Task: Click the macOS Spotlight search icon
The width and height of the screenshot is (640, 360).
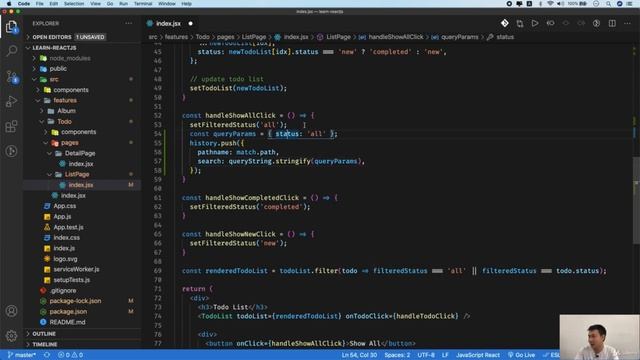Action: (608, 4)
